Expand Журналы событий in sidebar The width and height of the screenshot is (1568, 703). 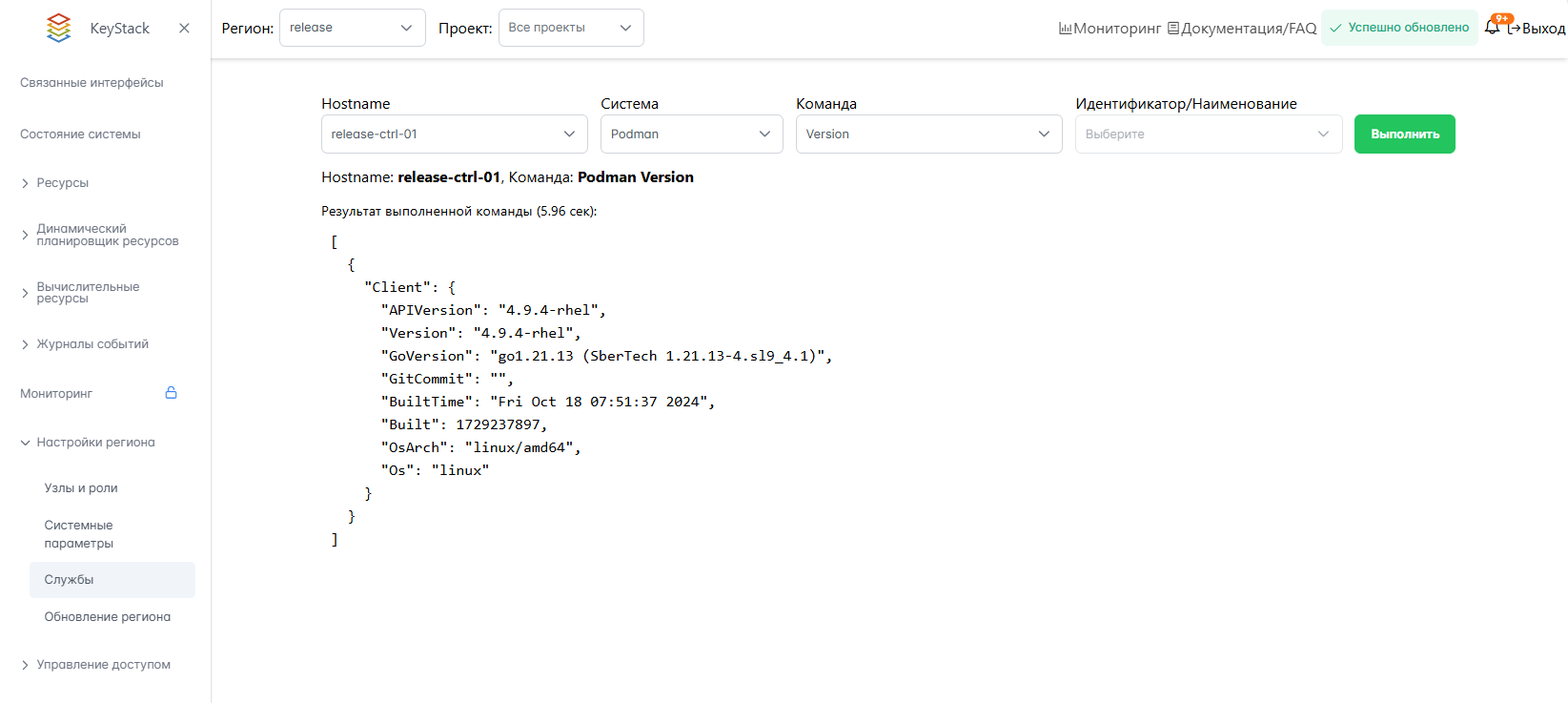pos(92,344)
